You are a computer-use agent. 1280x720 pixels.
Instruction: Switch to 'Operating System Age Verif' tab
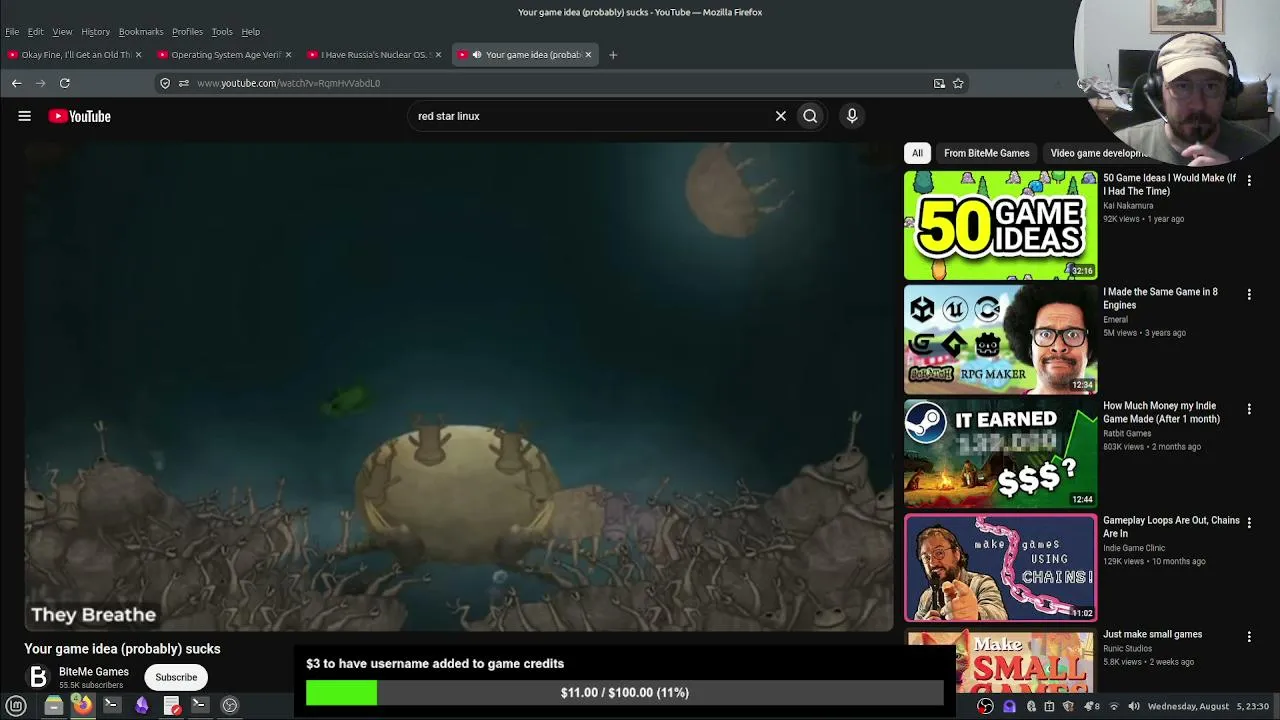[x=226, y=55]
